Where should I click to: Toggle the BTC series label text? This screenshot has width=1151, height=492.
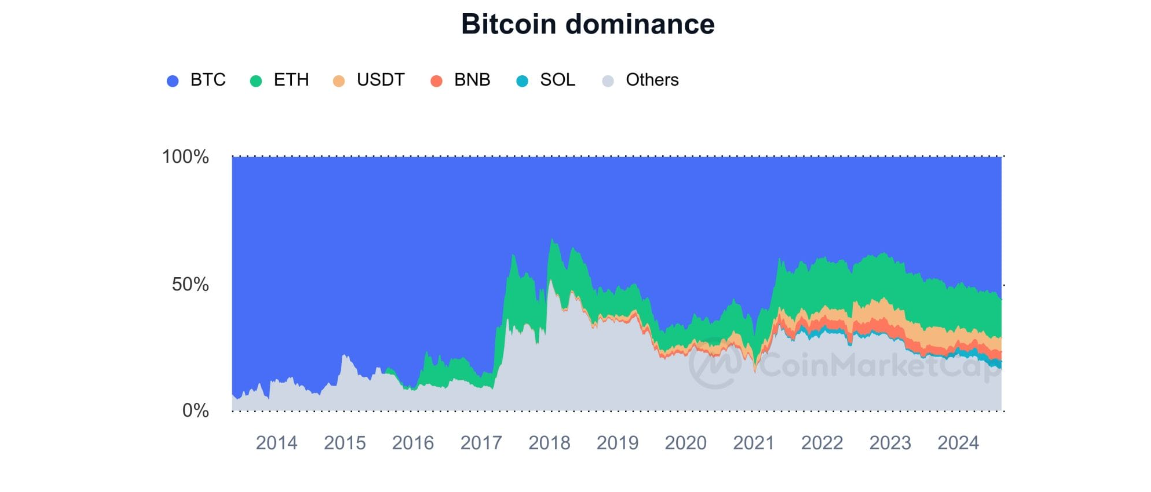tap(208, 80)
